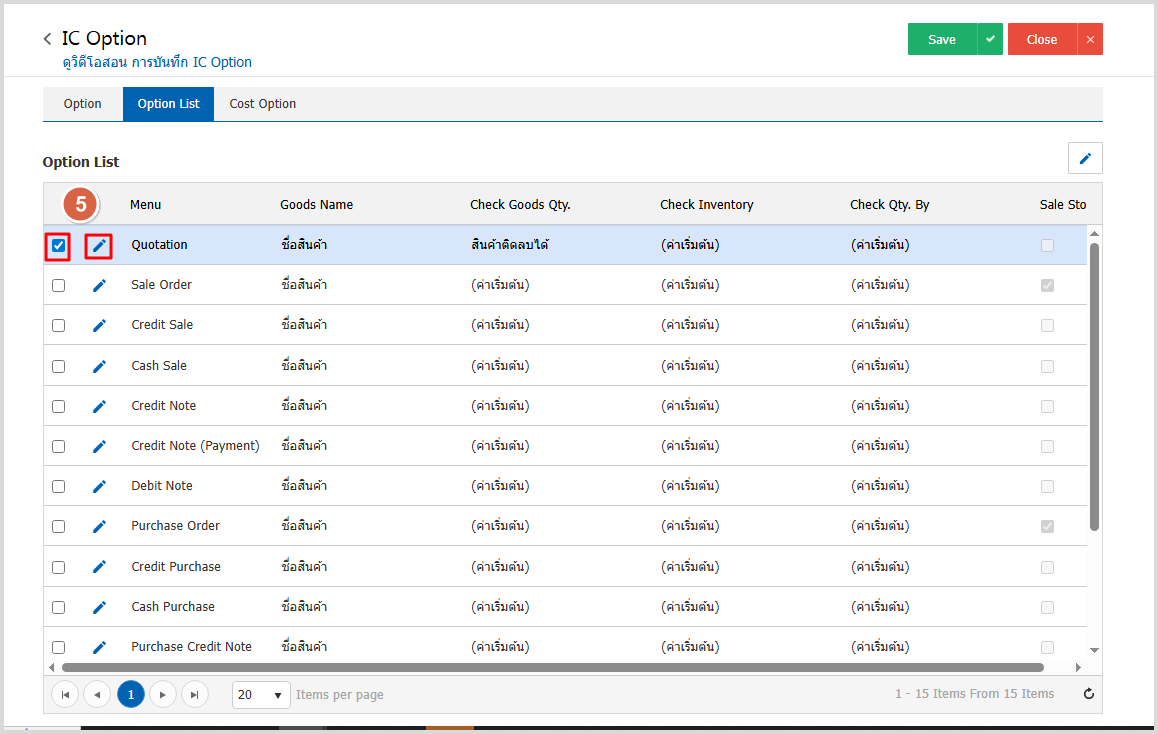Tick the Purchase Order row checkbox
Image resolution: width=1158 pixels, height=734 pixels.
(x=59, y=526)
